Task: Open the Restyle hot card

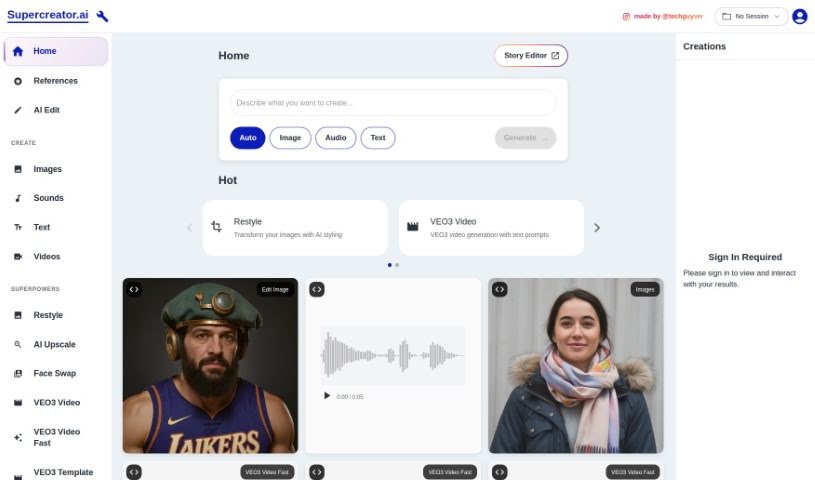Action: pyautogui.click(x=295, y=228)
